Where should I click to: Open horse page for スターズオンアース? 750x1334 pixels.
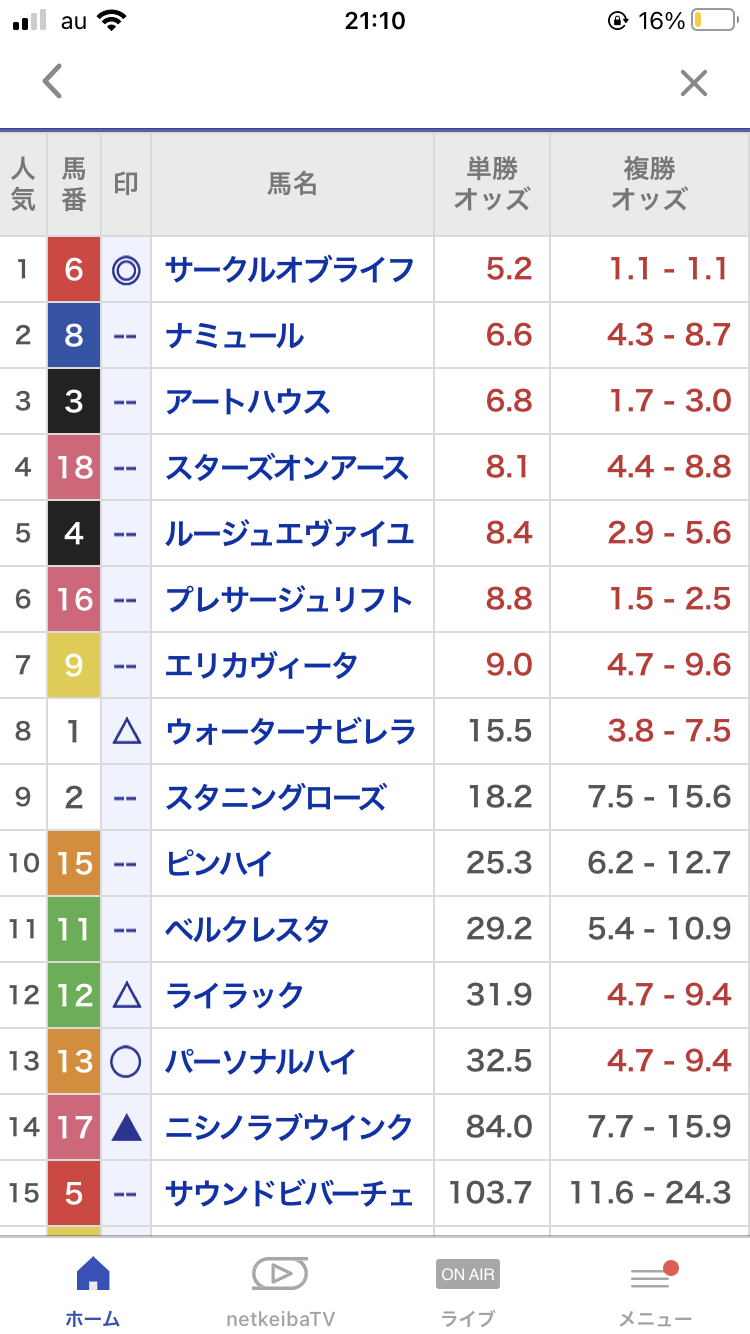287,468
